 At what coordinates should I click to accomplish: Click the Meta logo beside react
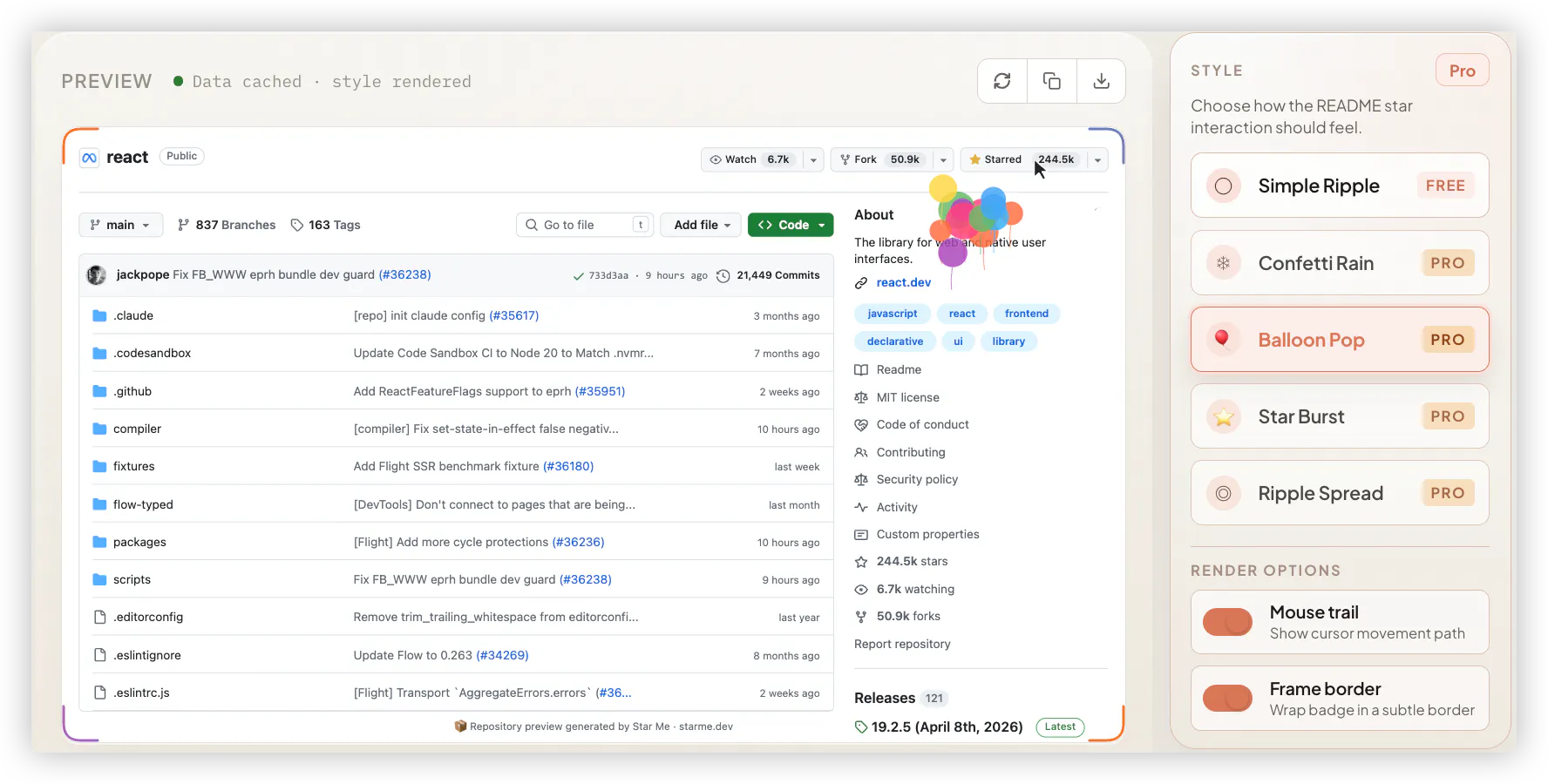tap(89, 158)
